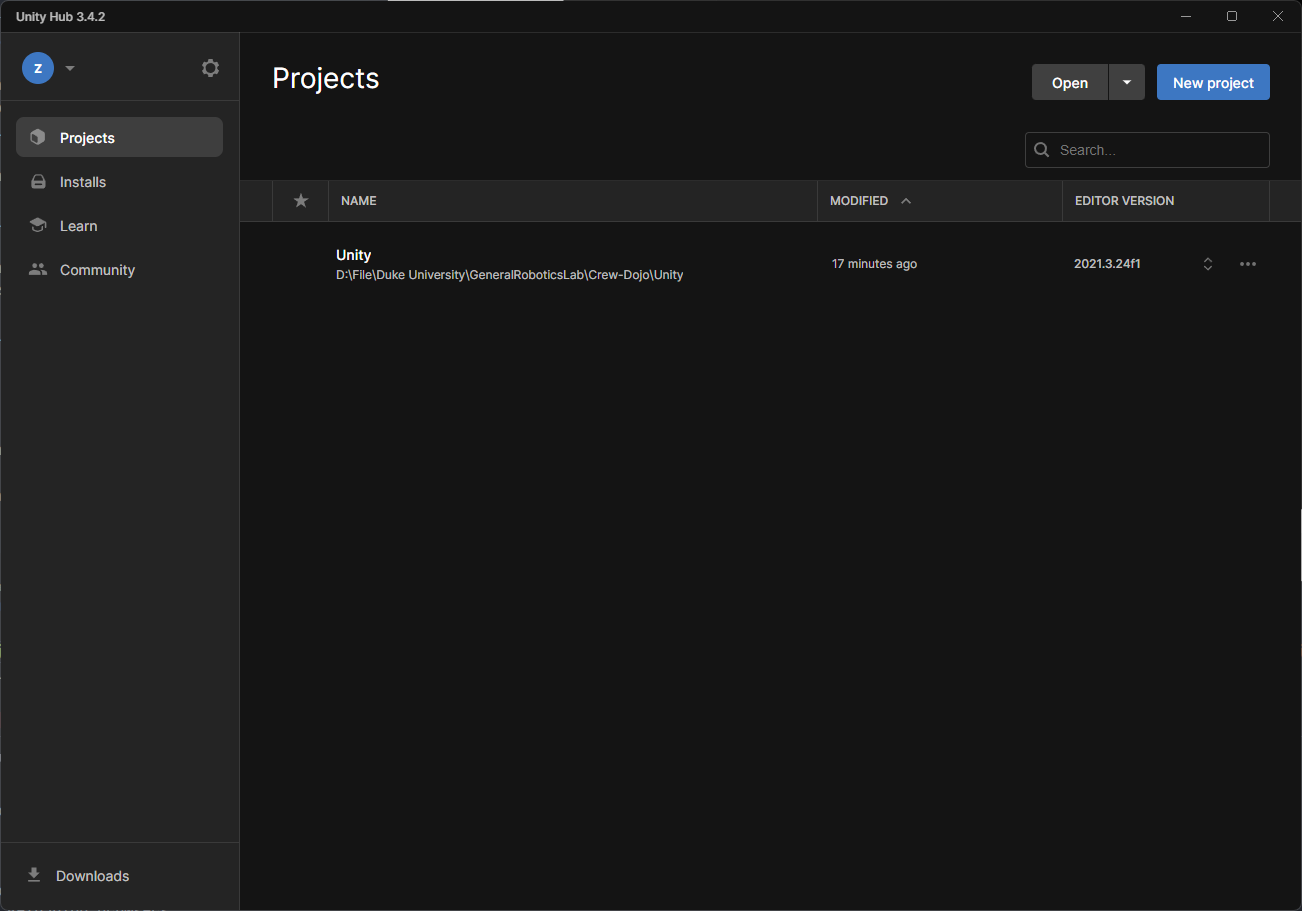Minimize the Unity Hub window

click(1186, 16)
